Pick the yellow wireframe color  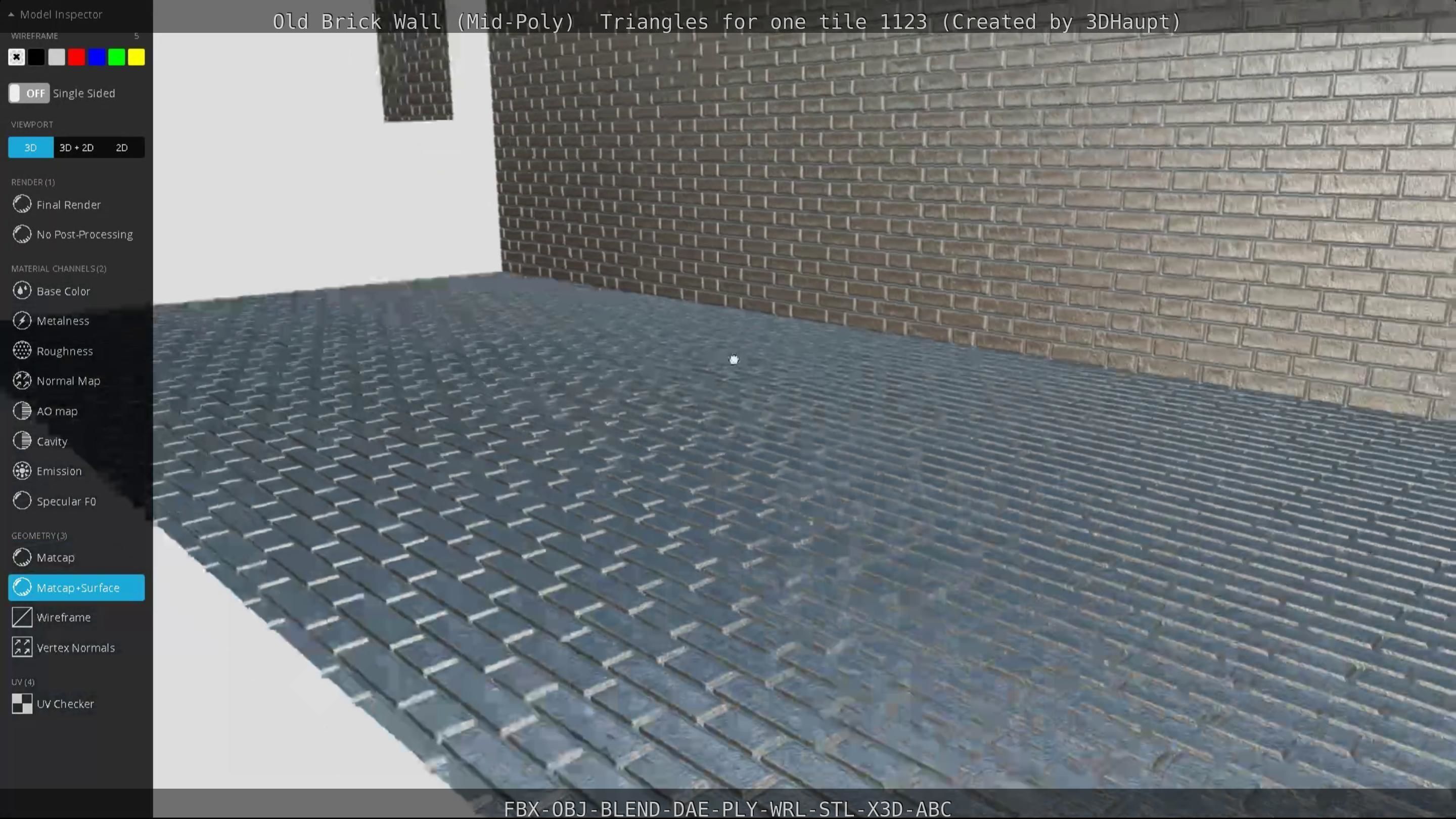point(136,57)
